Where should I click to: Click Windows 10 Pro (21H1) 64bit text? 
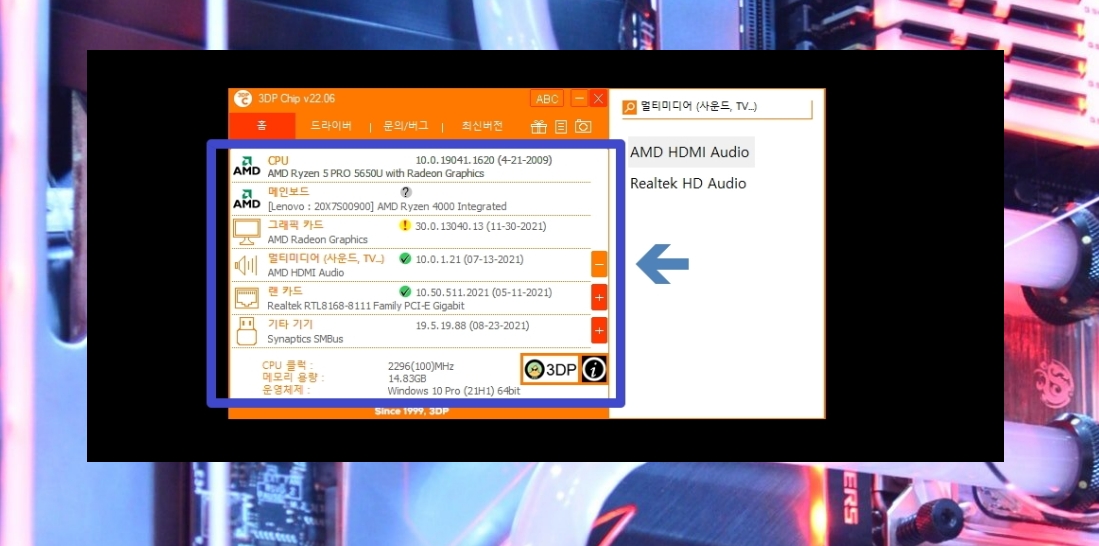point(453,390)
